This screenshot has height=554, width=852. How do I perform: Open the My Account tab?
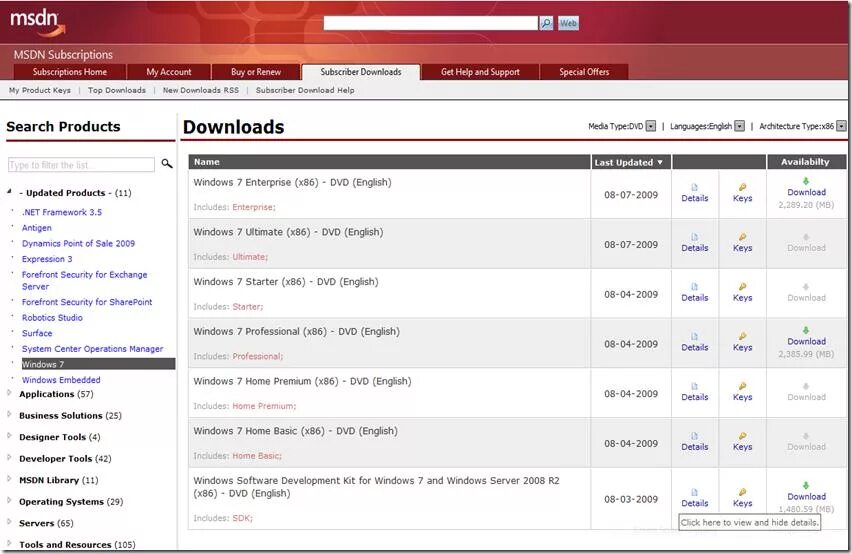tap(168, 72)
